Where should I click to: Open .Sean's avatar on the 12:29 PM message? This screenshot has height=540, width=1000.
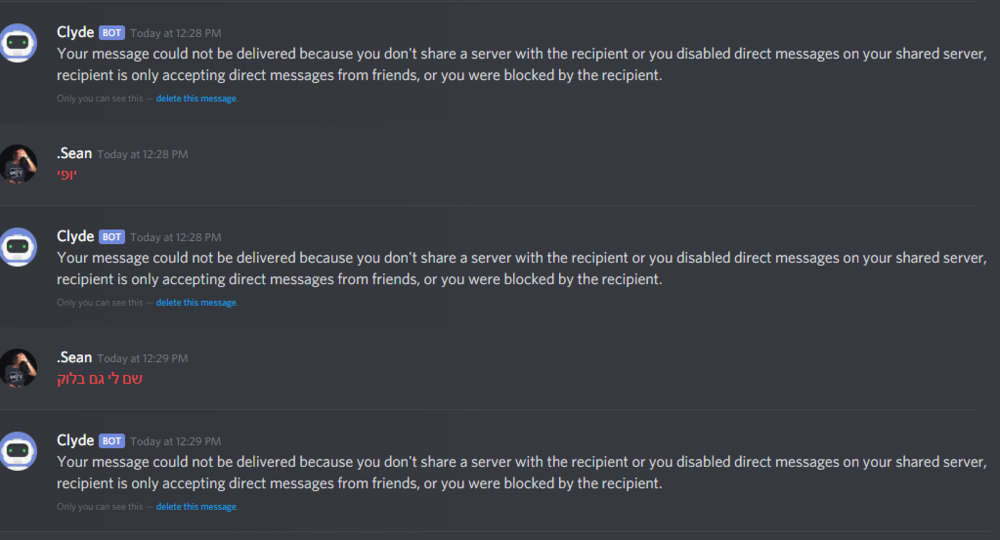coord(18,368)
